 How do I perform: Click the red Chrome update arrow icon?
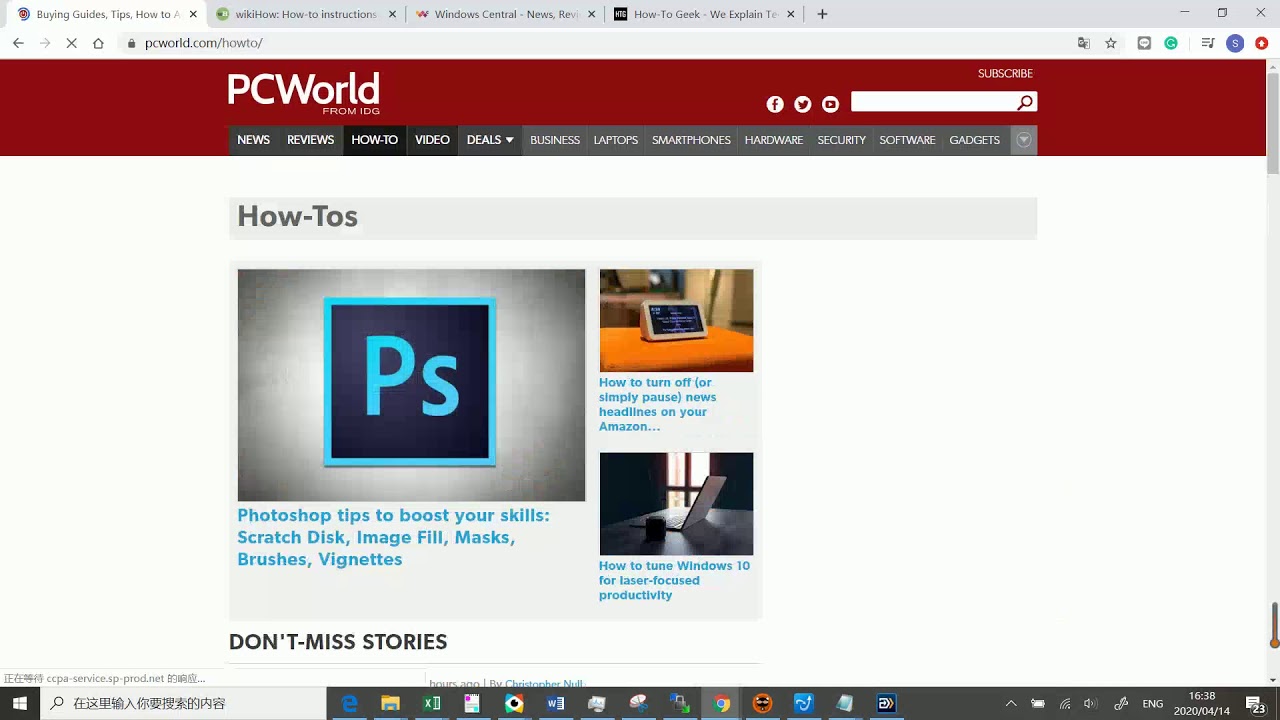point(1262,43)
